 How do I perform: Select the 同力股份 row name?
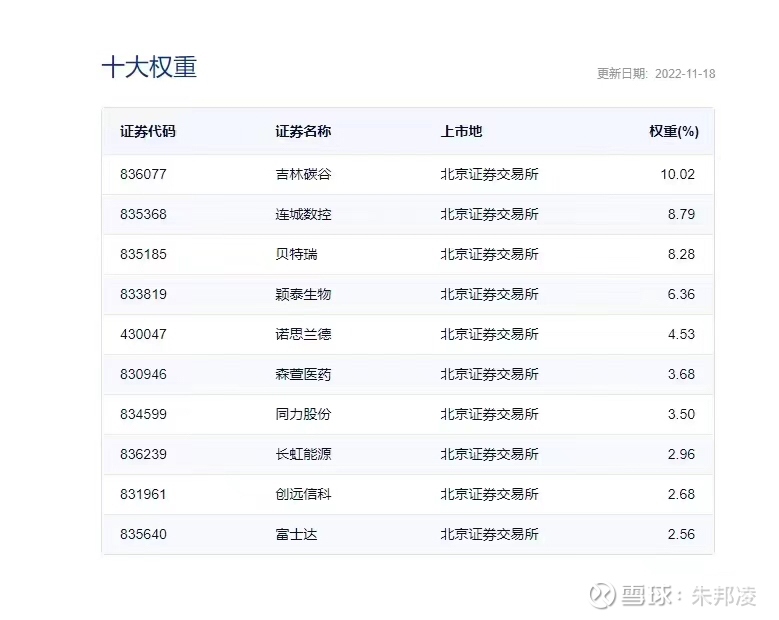pyautogui.click(x=303, y=414)
